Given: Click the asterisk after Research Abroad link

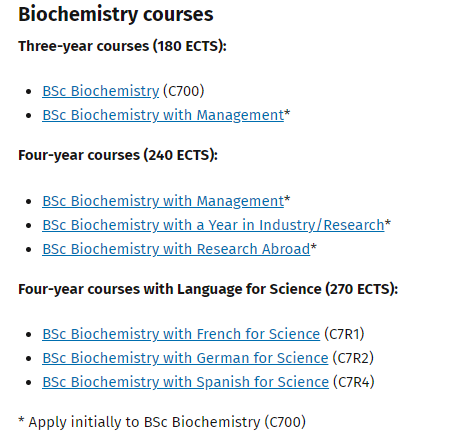Looking at the screenshot, I should tap(314, 247).
